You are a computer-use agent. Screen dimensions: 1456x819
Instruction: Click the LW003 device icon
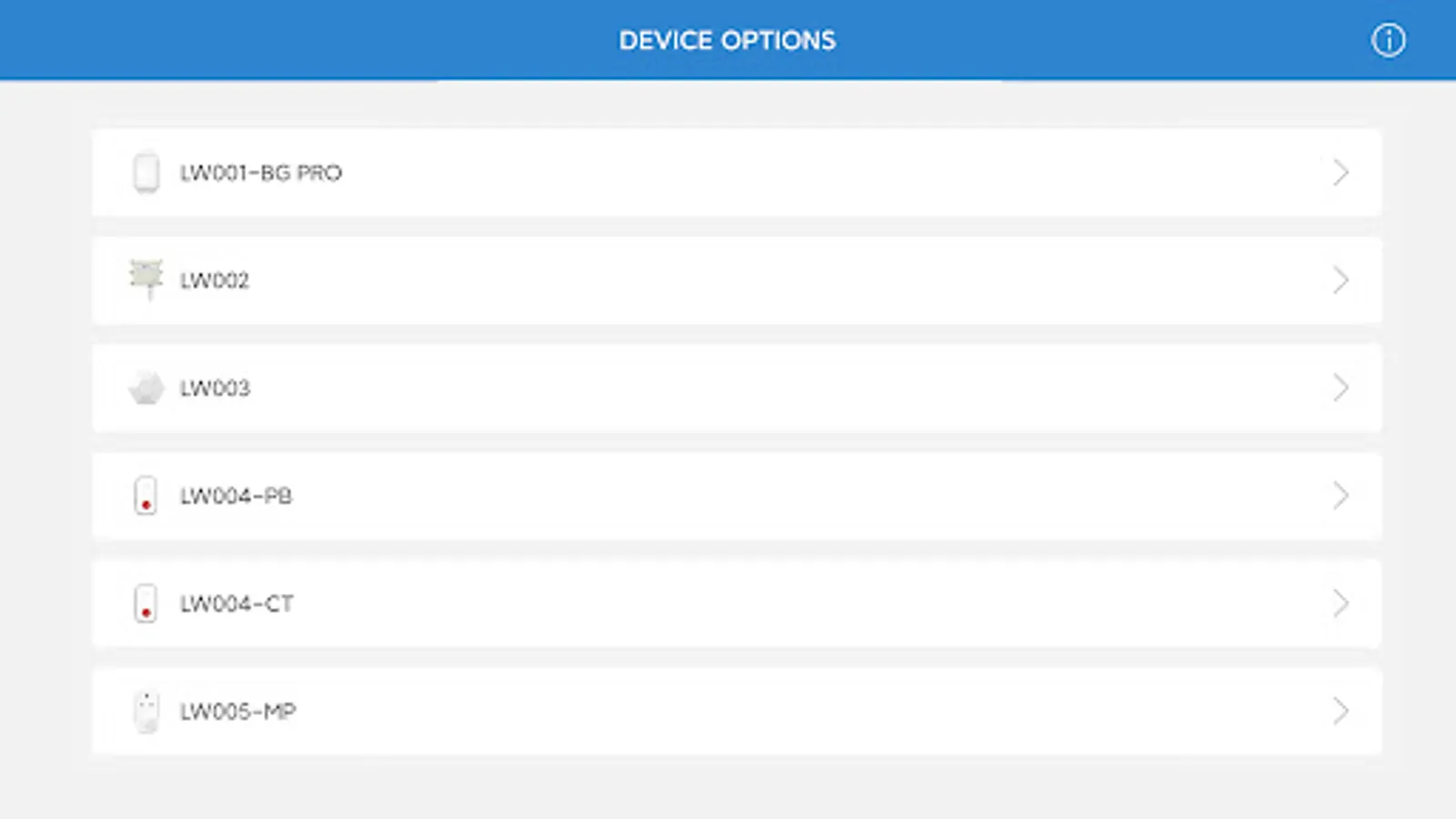point(146,389)
